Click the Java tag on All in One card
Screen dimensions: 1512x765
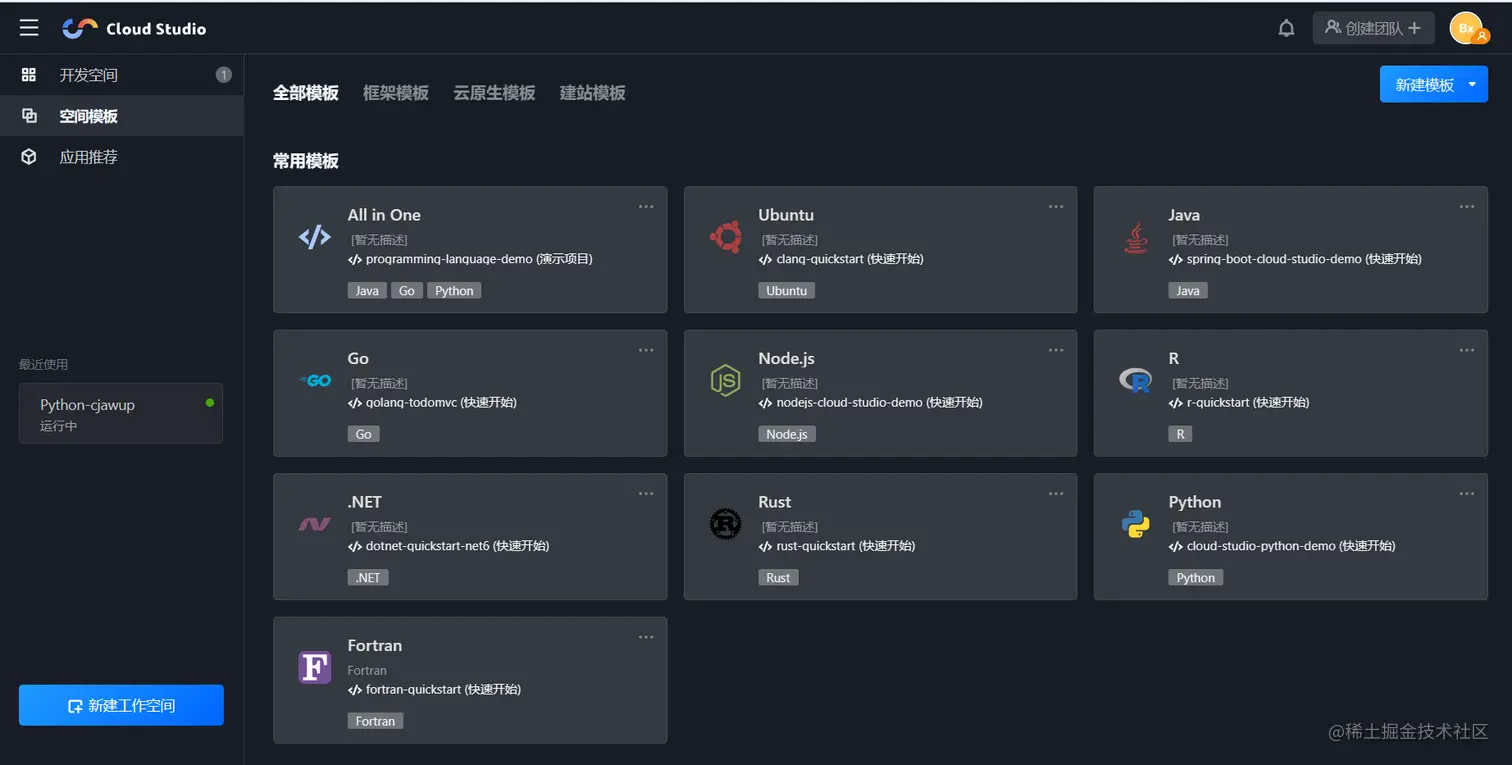(x=367, y=290)
